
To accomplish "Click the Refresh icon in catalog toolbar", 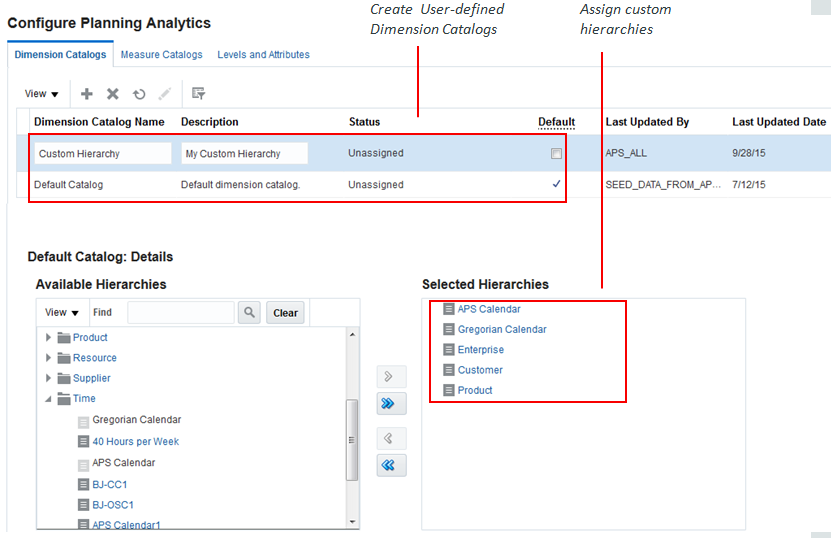I will (139, 94).
